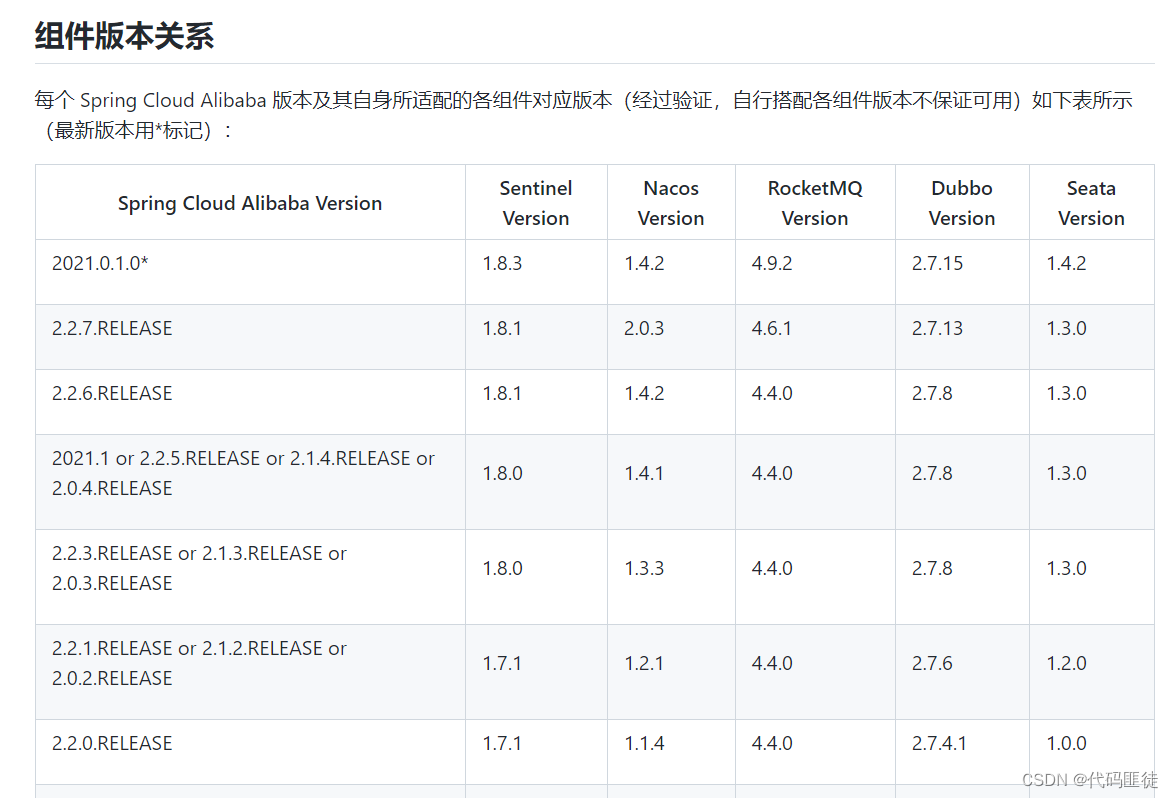Image resolution: width=1173 pixels, height=798 pixels.
Task: Select Sentinel value 1.8.3 for 2021.0.1.0*
Action: (502, 263)
